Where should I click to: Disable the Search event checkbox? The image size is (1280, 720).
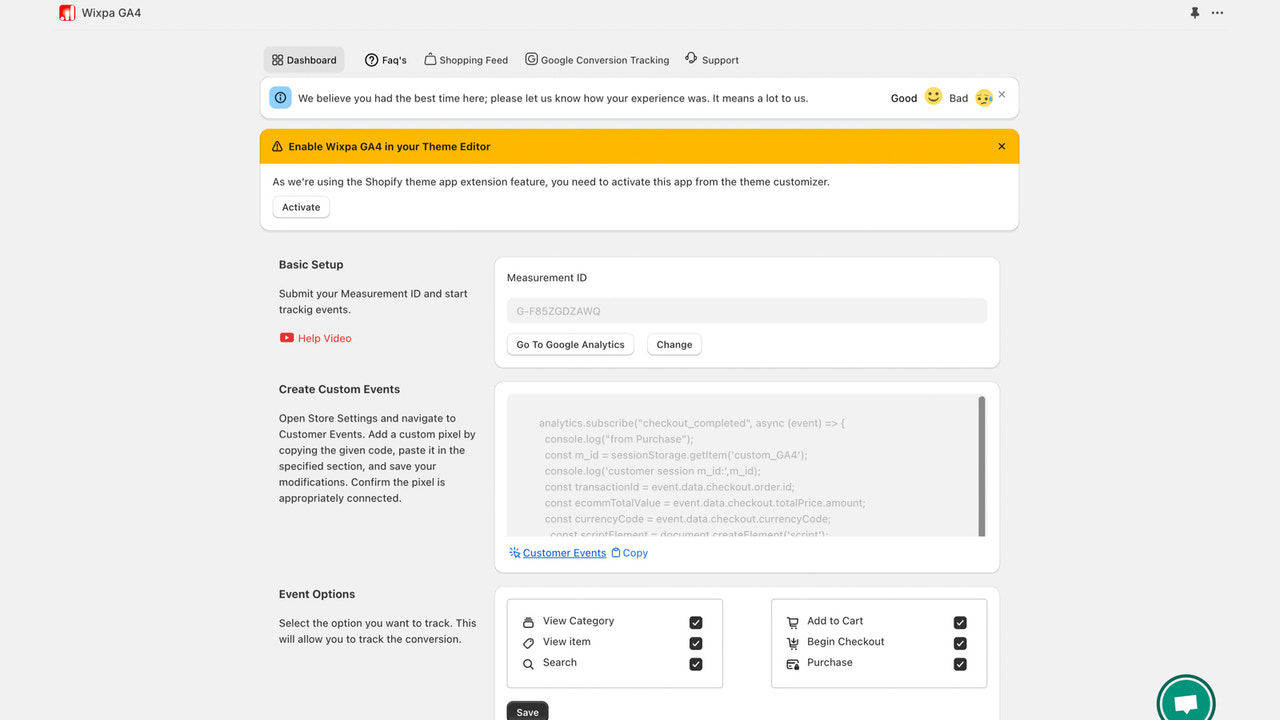point(695,663)
